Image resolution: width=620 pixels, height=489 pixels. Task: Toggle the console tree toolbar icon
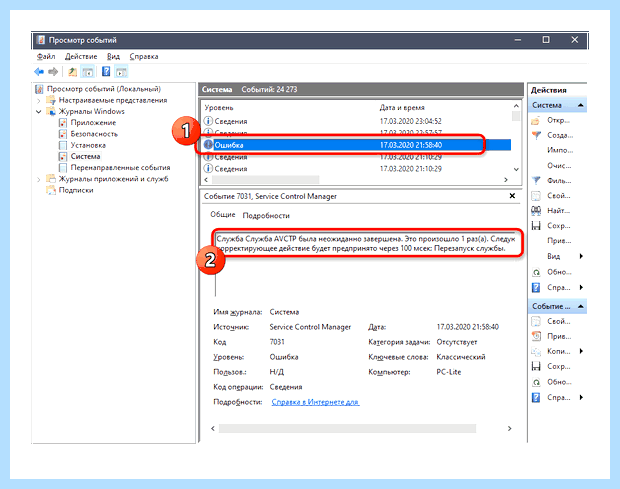tap(87, 72)
